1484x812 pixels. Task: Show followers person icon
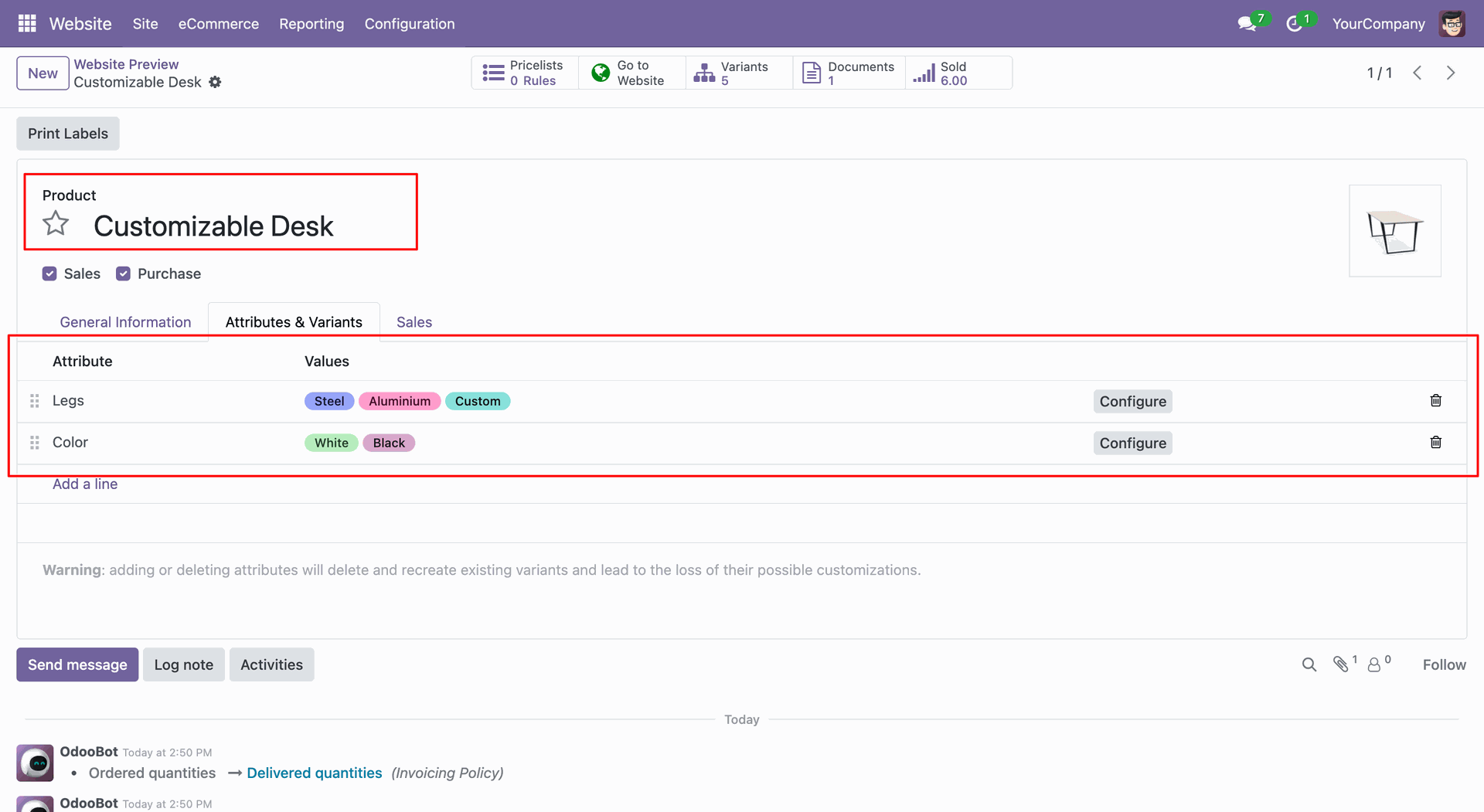click(1374, 664)
